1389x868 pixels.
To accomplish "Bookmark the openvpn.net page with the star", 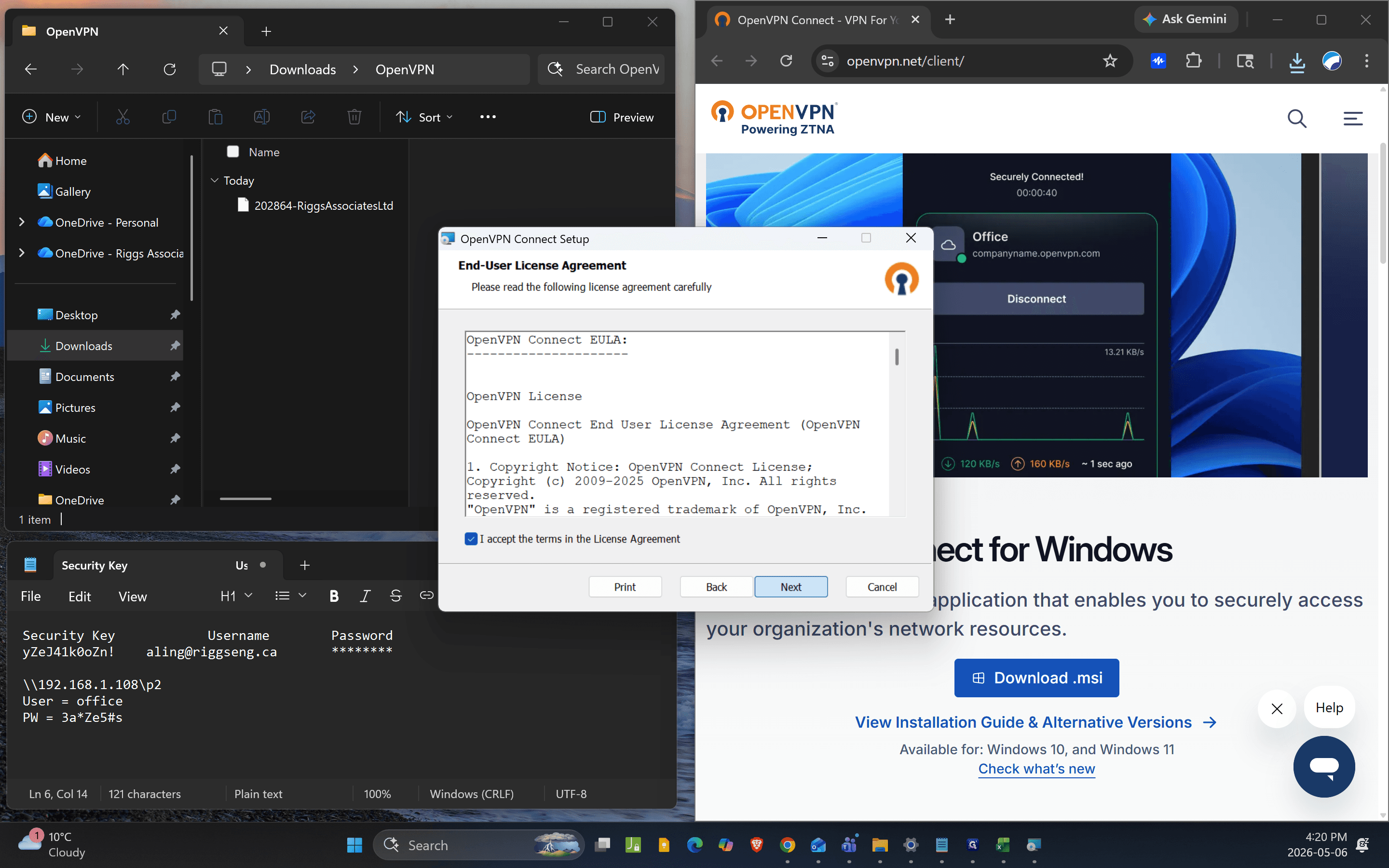I will pyautogui.click(x=1110, y=61).
